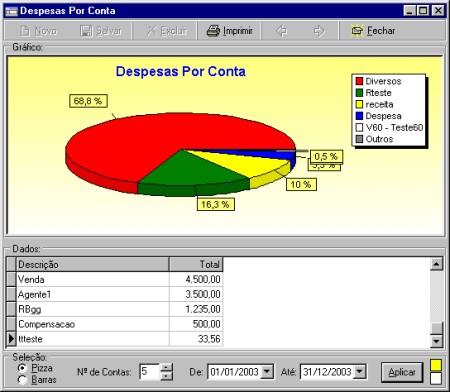Click the Diversos legend entry

click(379, 81)
